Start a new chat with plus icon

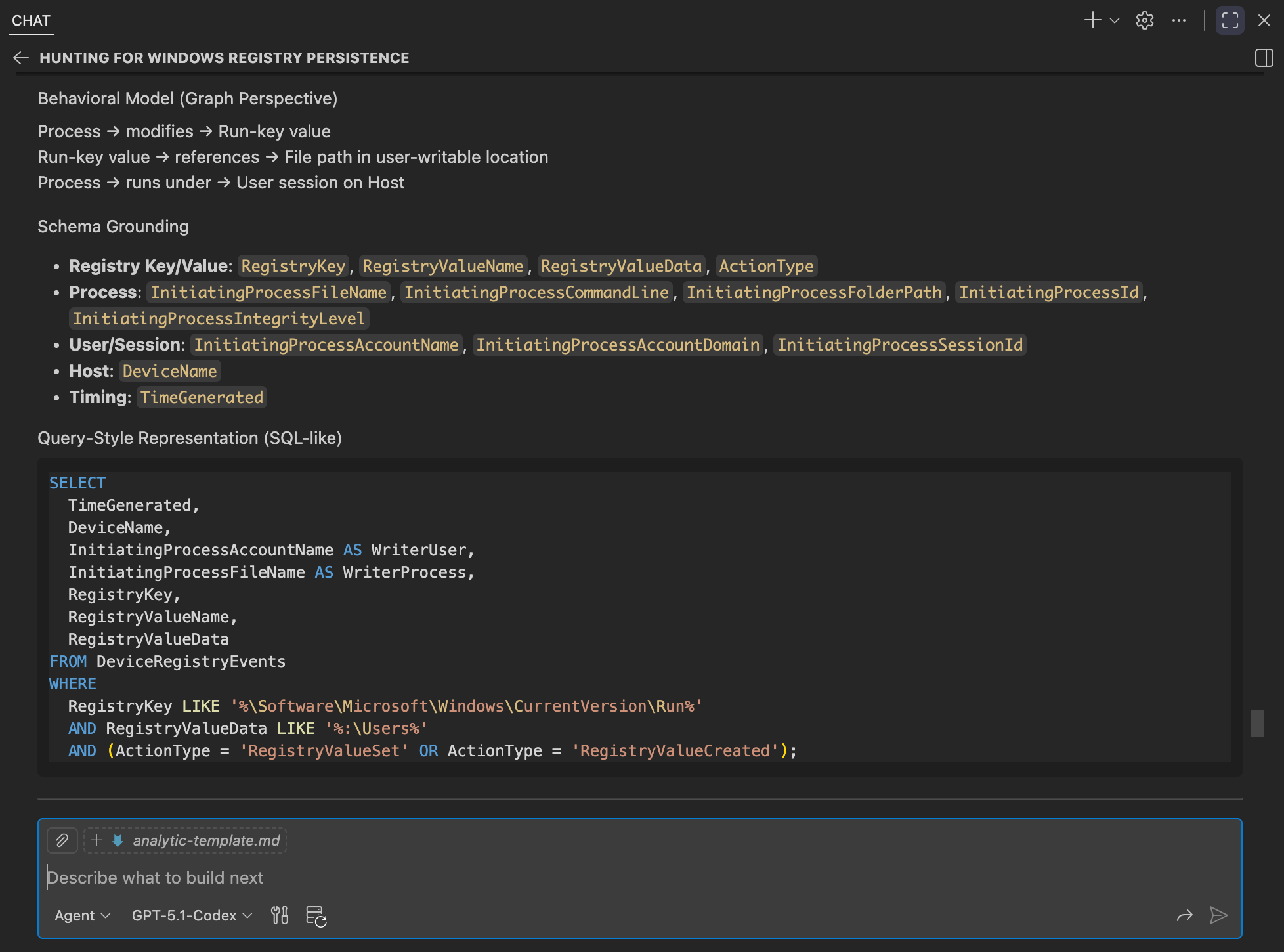(1092, 20)
